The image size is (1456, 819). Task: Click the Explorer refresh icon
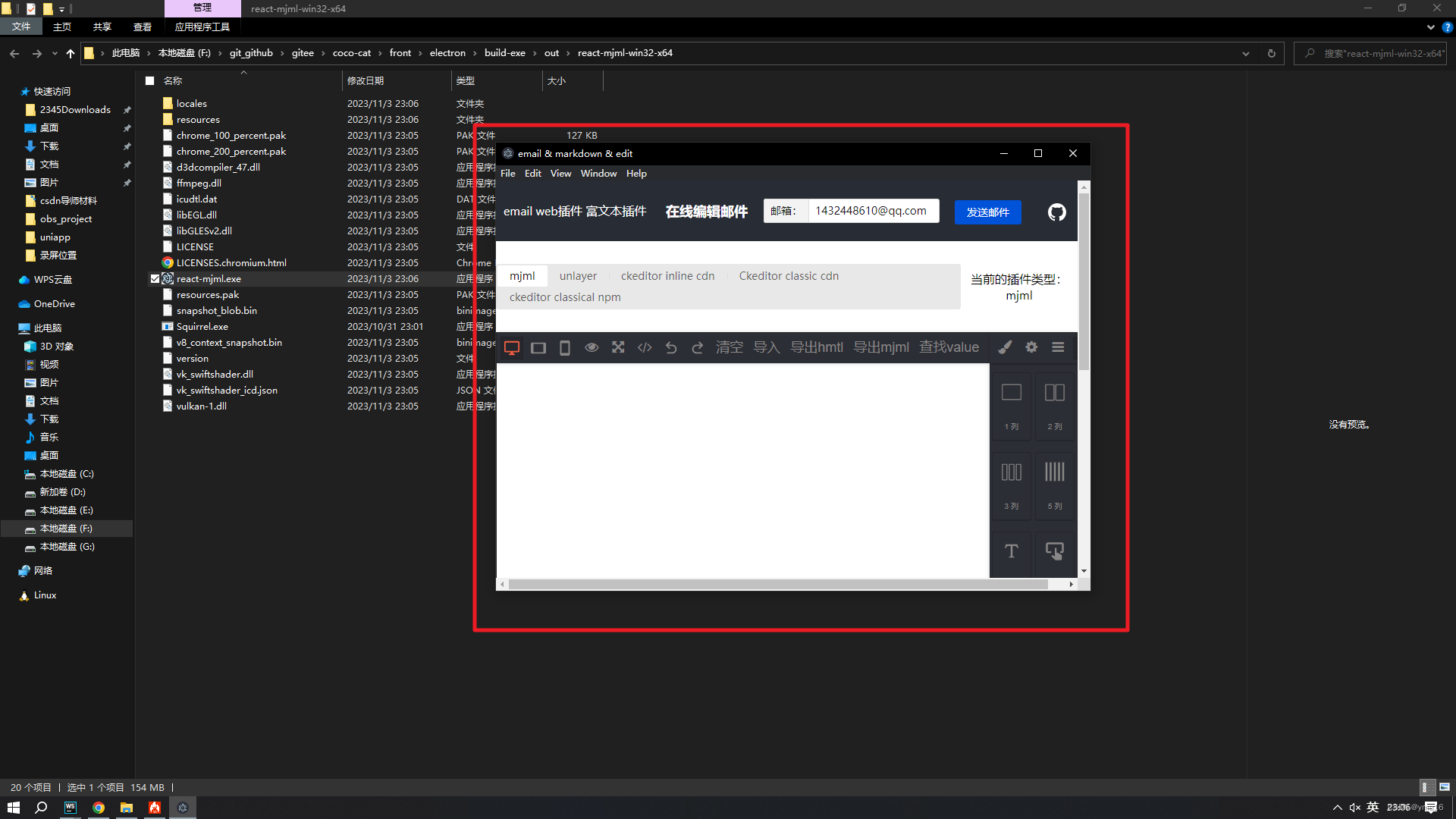(x=1271, y=53)
